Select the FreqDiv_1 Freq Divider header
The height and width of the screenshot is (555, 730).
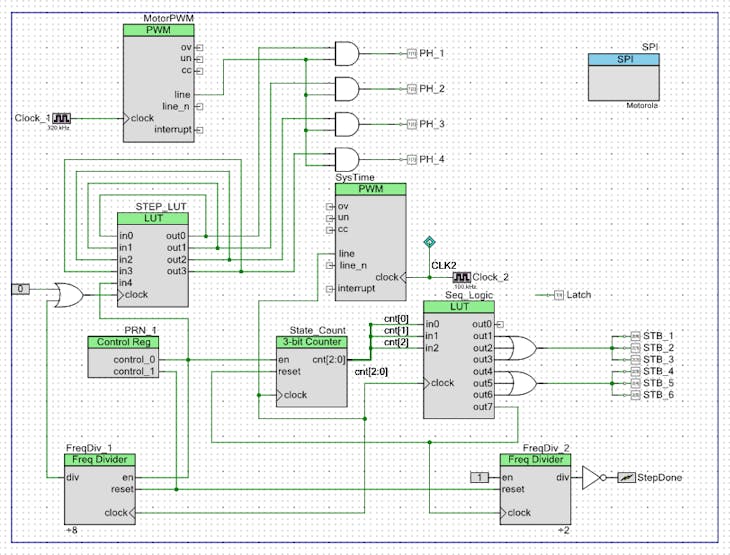tap(100, 460)
